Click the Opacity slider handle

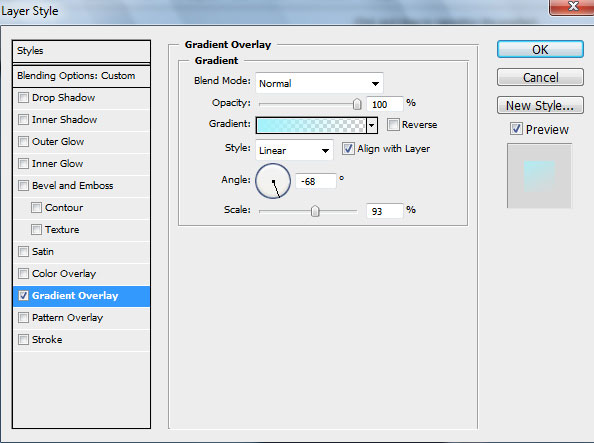click(x=357, y=104)
